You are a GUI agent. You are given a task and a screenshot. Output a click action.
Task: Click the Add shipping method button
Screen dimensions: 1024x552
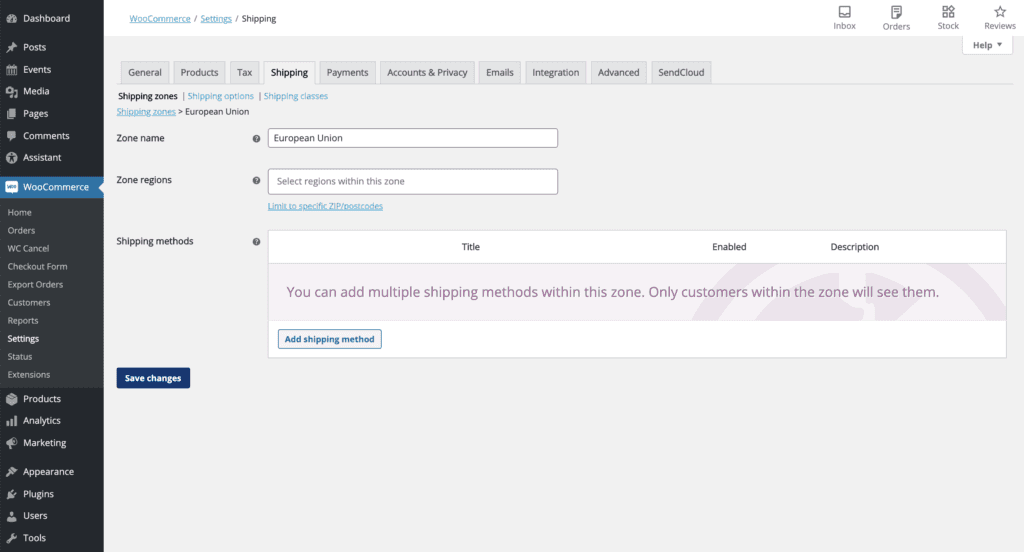coord(330,339)
